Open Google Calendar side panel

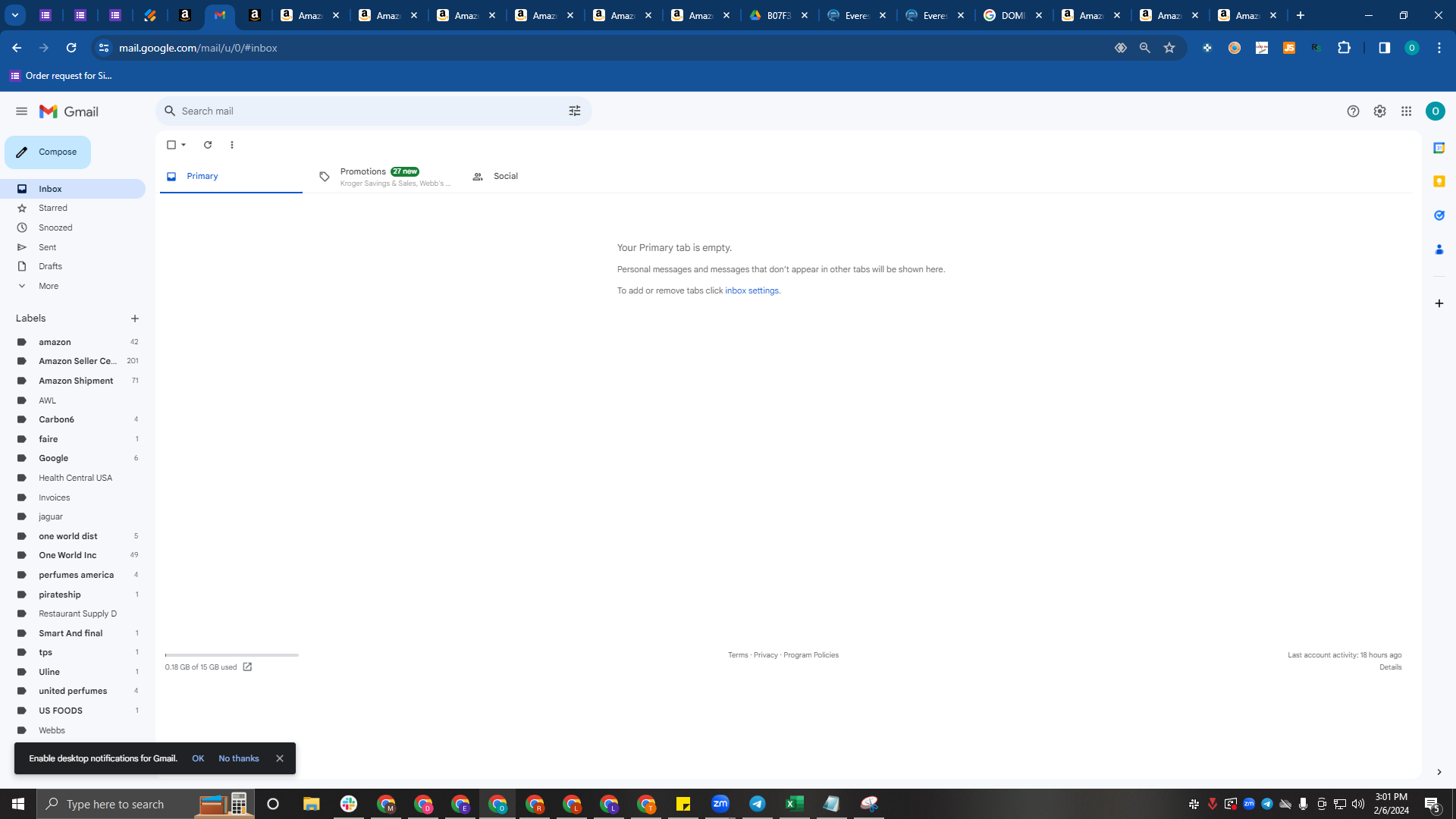(x=1439, y=148)
